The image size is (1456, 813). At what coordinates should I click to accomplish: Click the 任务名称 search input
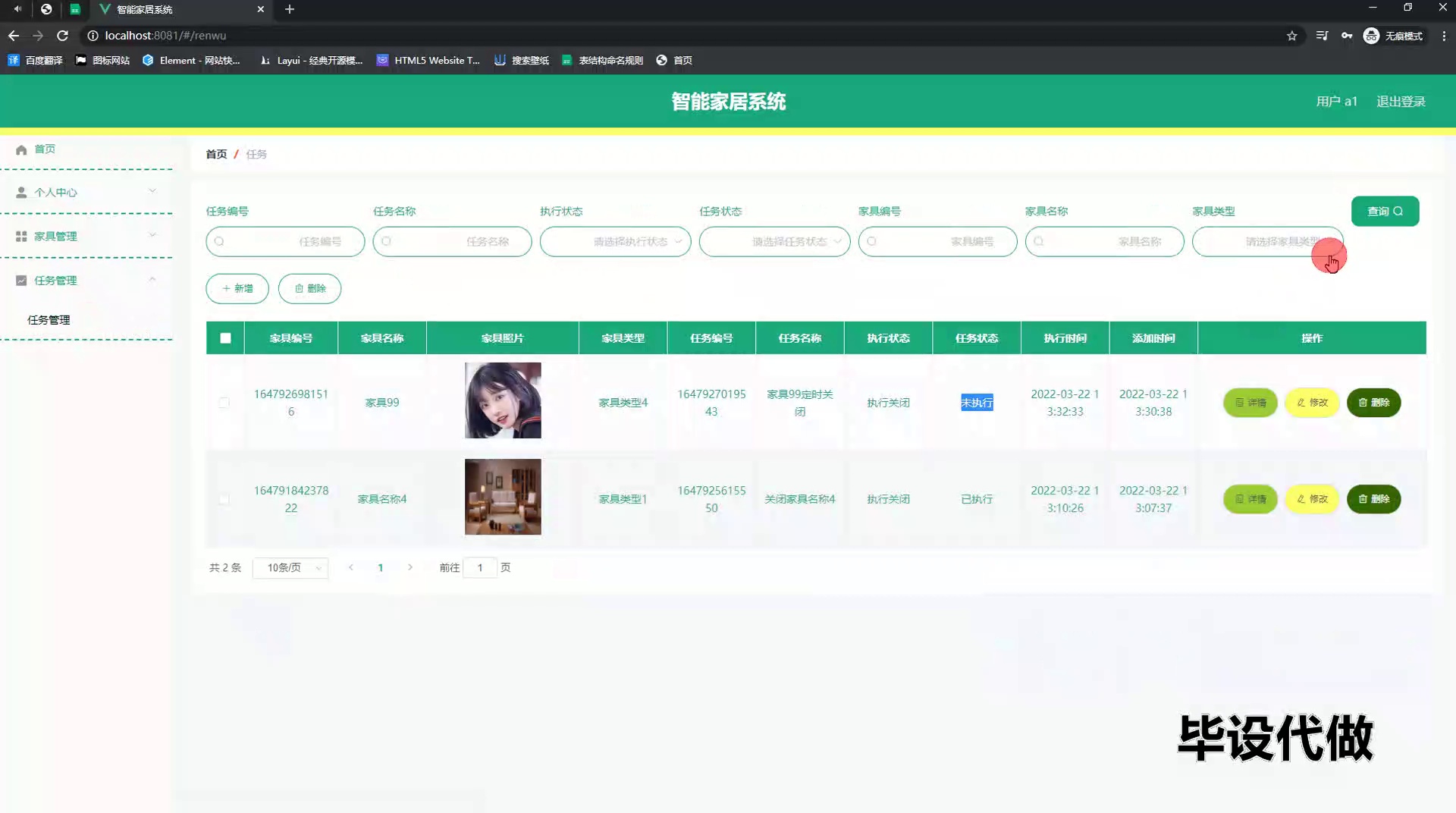point(452,242)
